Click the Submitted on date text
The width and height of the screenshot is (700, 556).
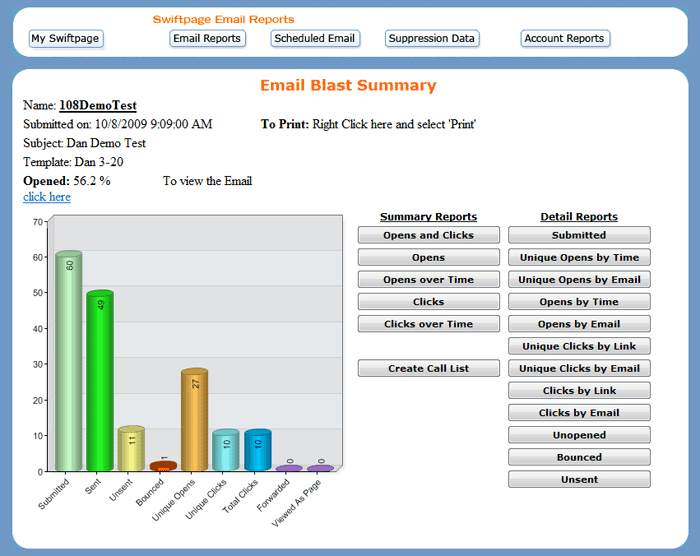click(x=118, y=124)
